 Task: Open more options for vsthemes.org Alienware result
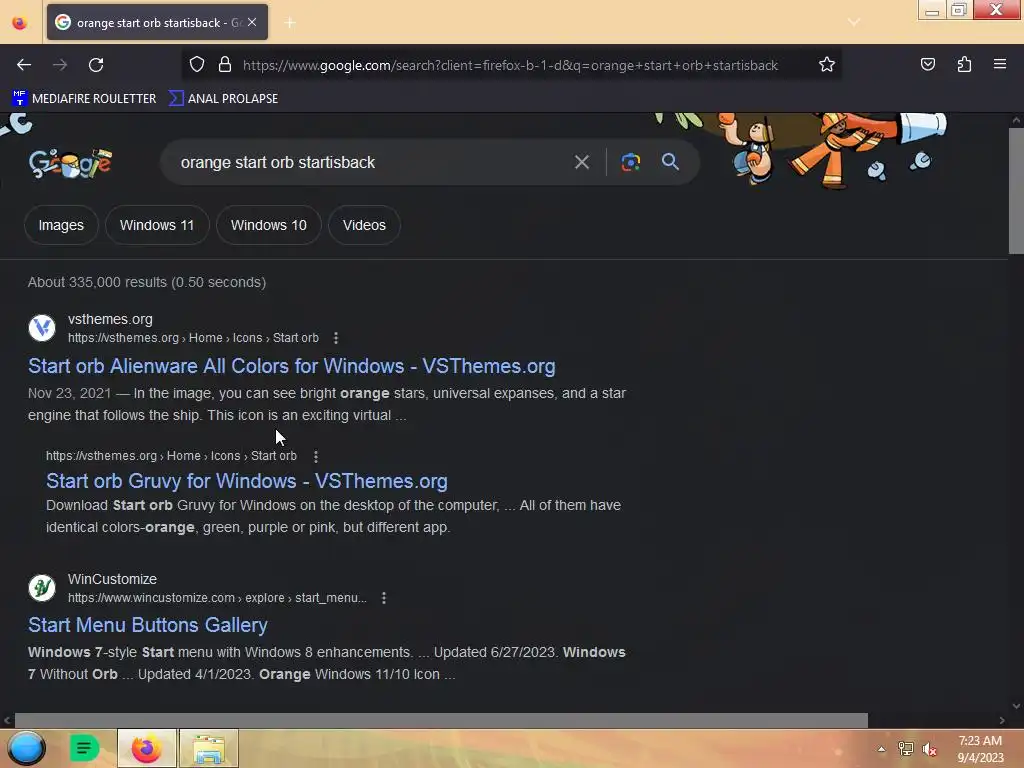coord(336,338)
